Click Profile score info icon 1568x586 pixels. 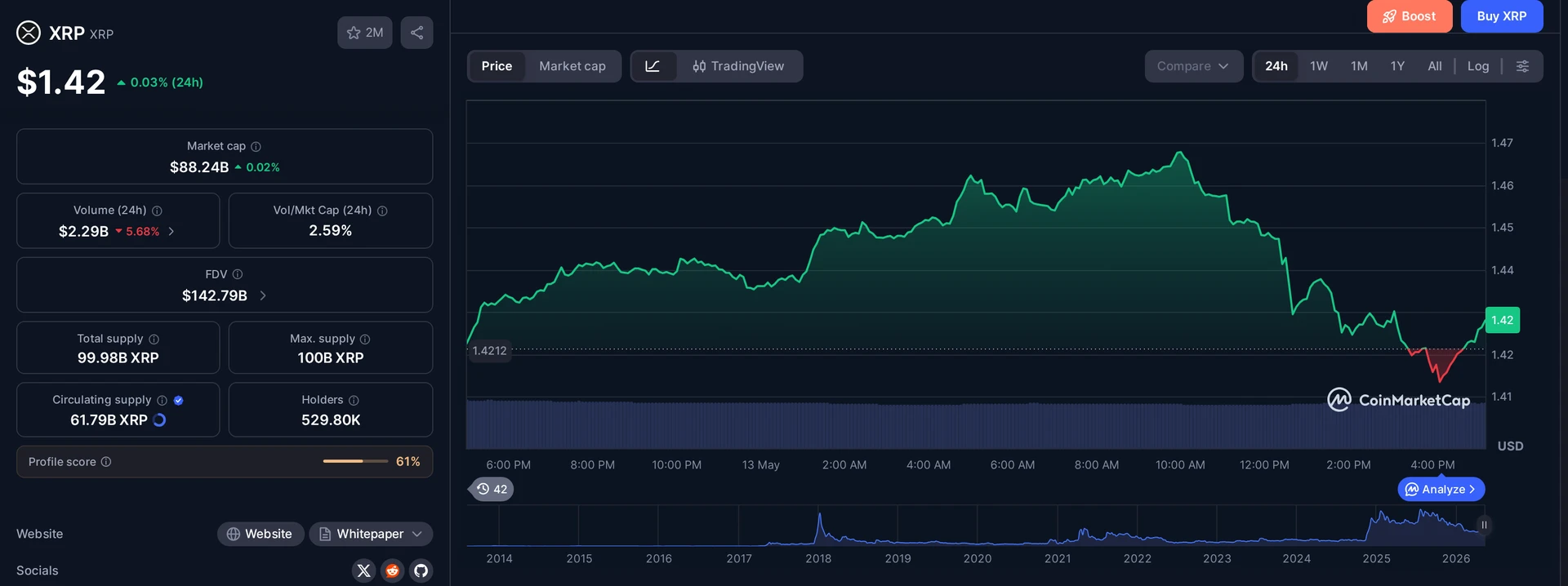106,462
